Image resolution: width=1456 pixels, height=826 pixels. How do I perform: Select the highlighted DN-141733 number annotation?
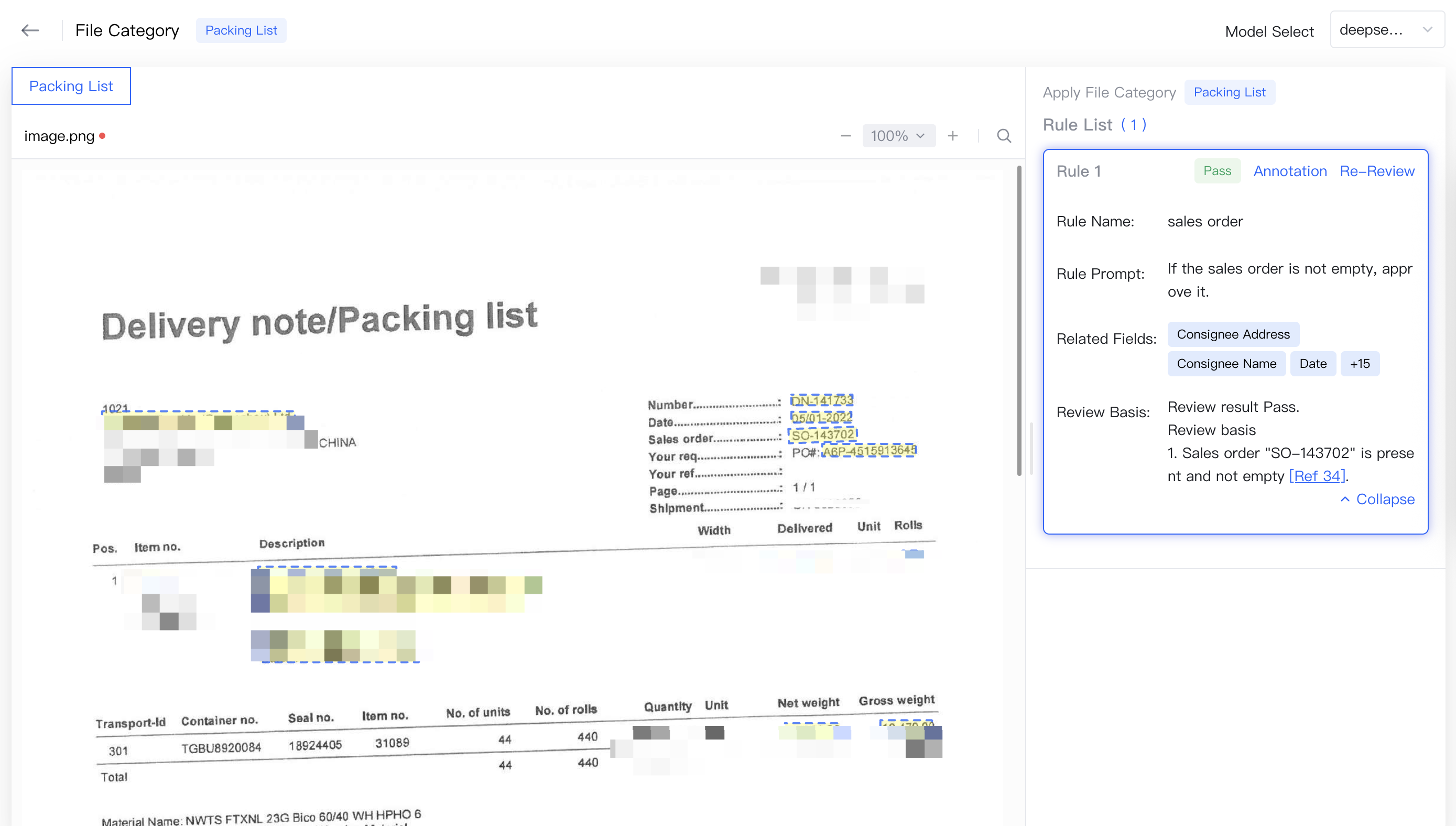[x=822, y=400]
